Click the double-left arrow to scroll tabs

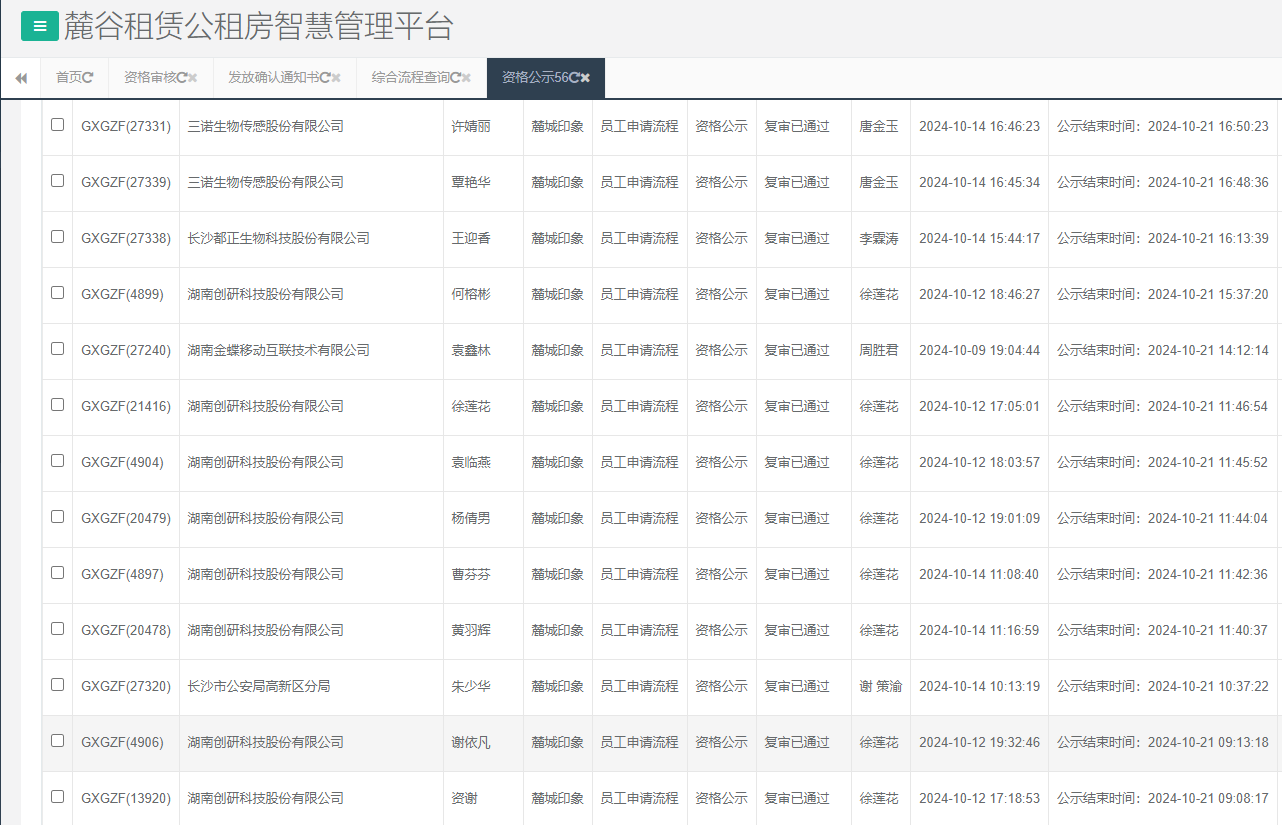click(x=21, y=78)
